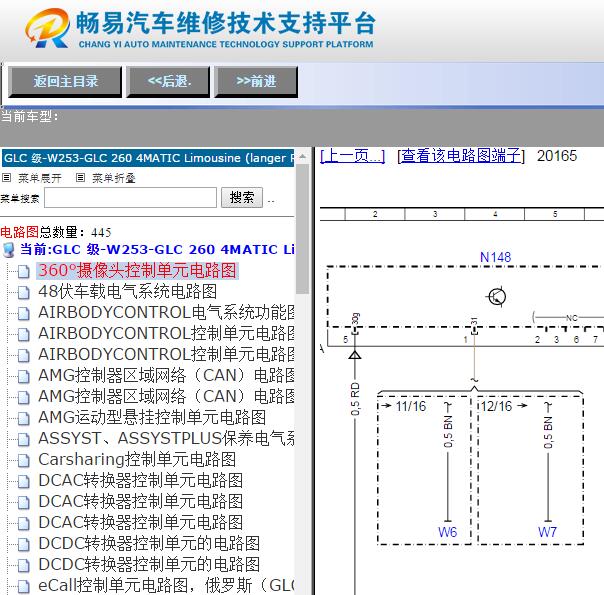Click the 搜索 button
Image resolution: width=604 pixels, height=595 pixels.
(242, 198)
